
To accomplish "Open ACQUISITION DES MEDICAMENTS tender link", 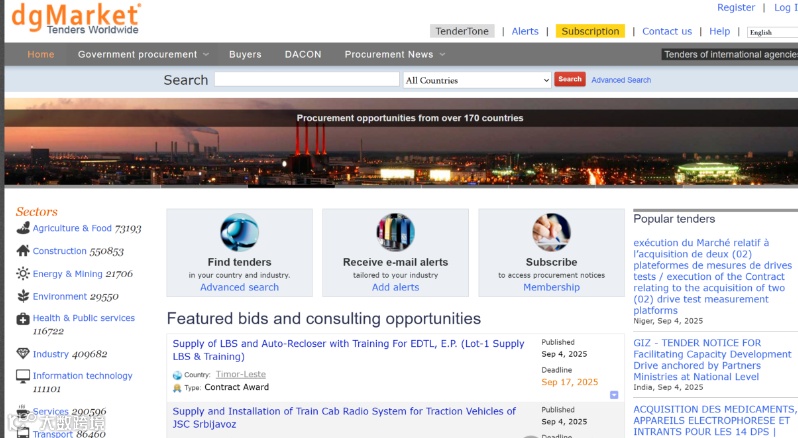I will click(715, 420).
